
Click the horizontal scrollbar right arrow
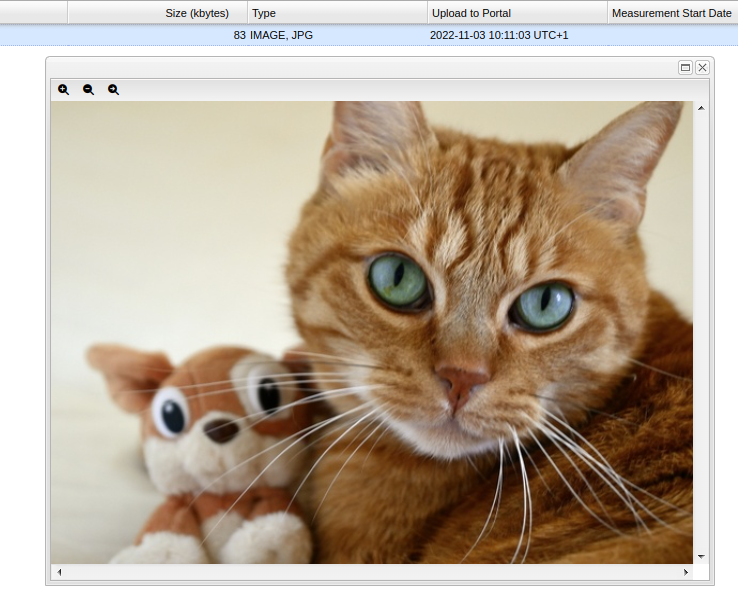coord(686,572)
